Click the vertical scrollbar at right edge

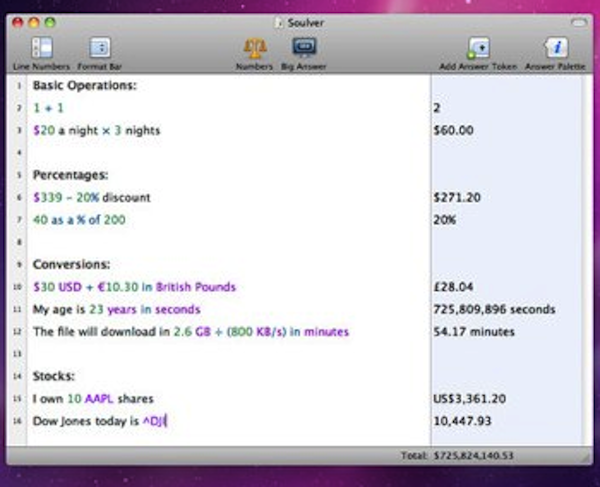(588, 260)
